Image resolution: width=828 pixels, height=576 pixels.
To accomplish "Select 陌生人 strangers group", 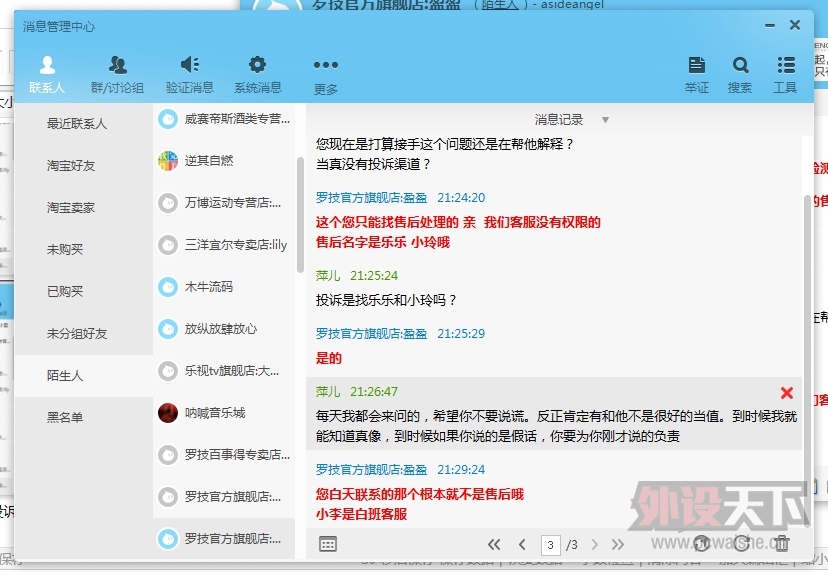I will click(x=83, y=375).
